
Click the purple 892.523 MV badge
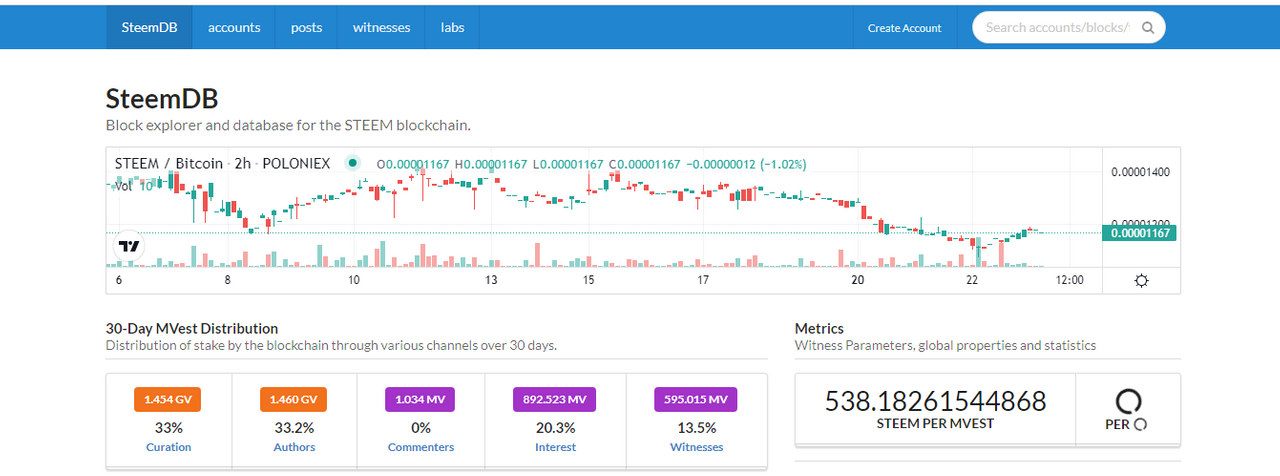(555, 399)
